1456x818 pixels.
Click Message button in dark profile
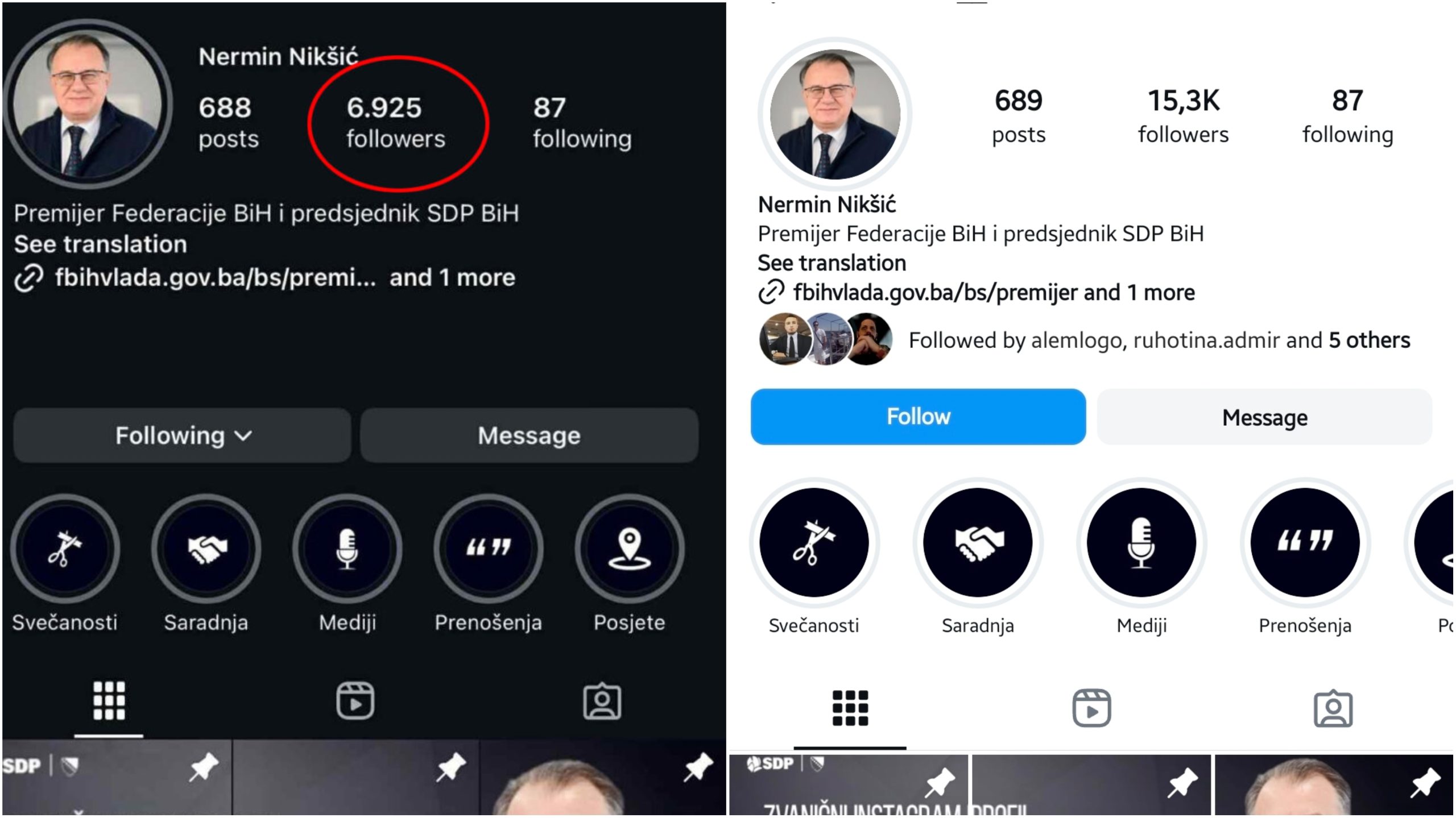pos(529,435)
